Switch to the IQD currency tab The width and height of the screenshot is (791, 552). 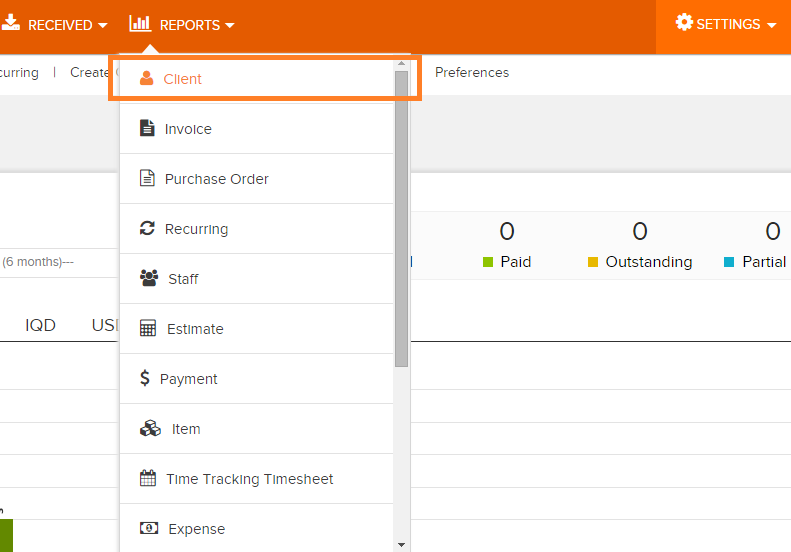[x=40, y=325]
